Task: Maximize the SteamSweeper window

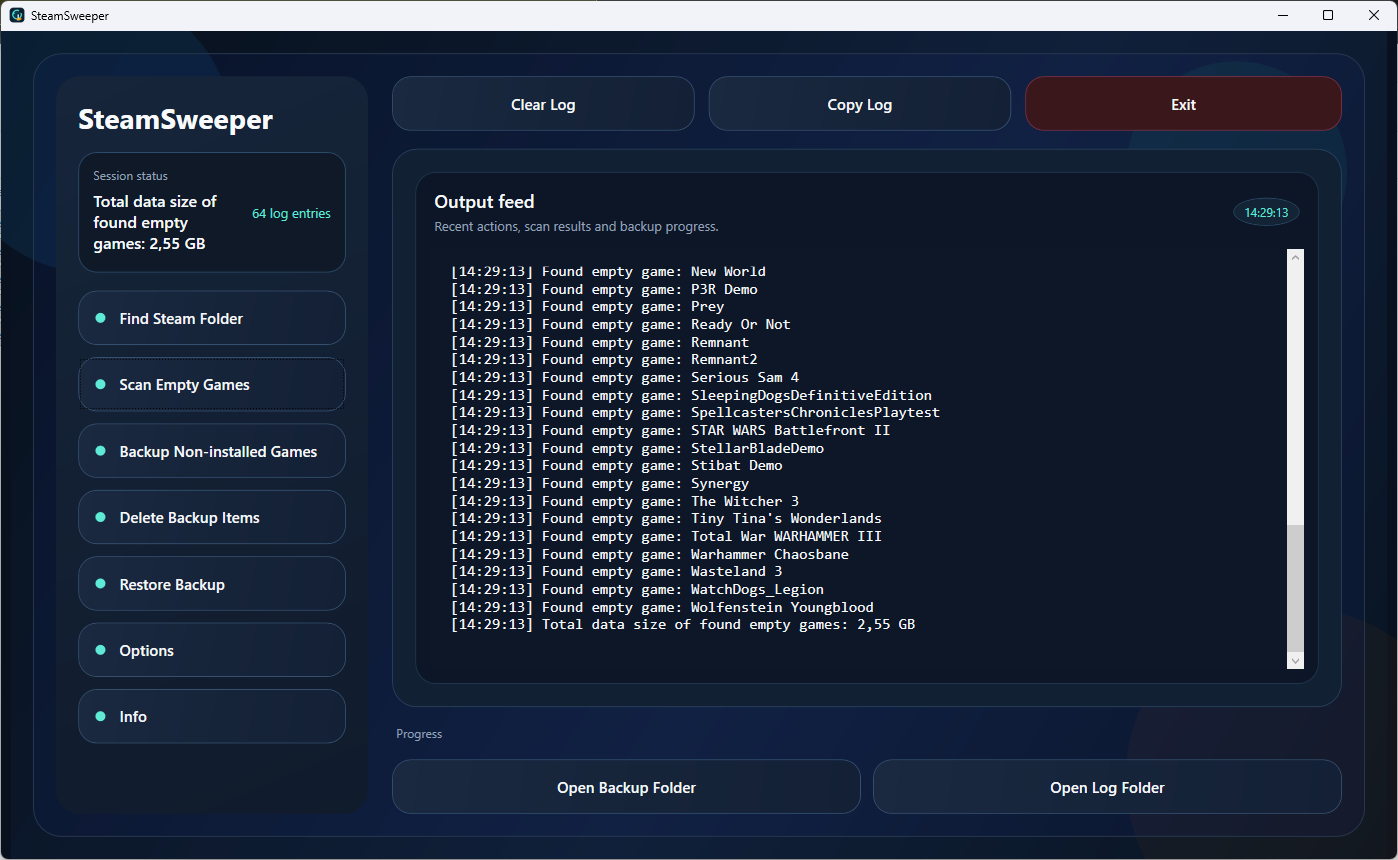Action: 1328,15
